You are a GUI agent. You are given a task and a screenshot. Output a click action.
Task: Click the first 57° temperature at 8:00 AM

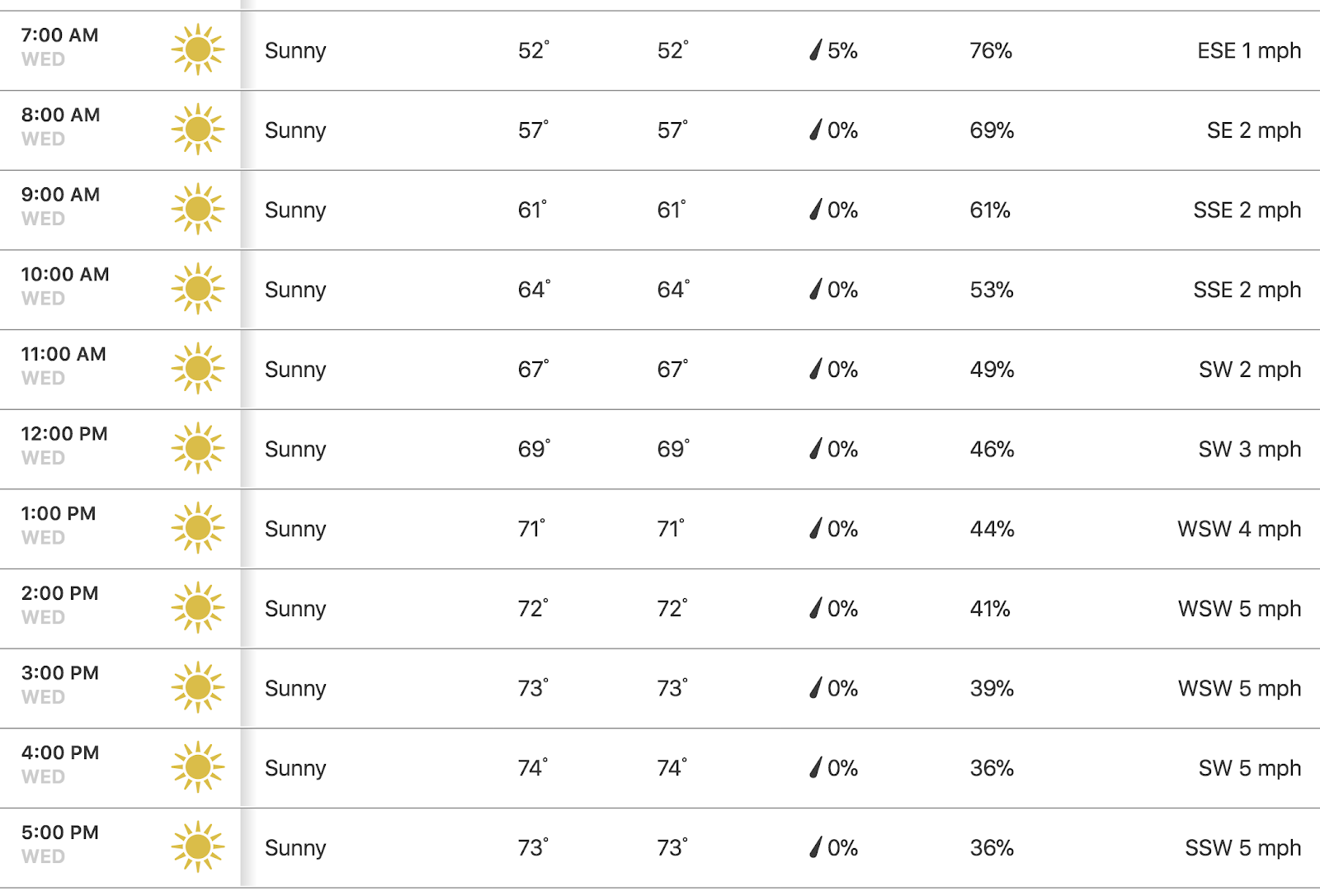(533, 130)
